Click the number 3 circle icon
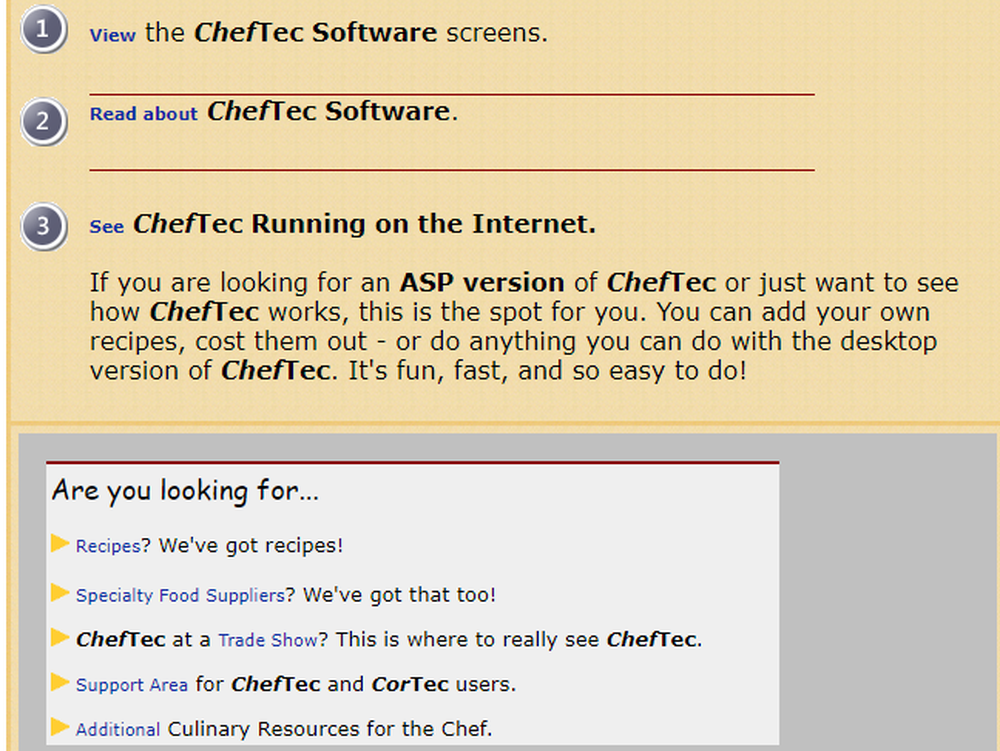This screenshot has height=751, width=1000. (43, 226)
